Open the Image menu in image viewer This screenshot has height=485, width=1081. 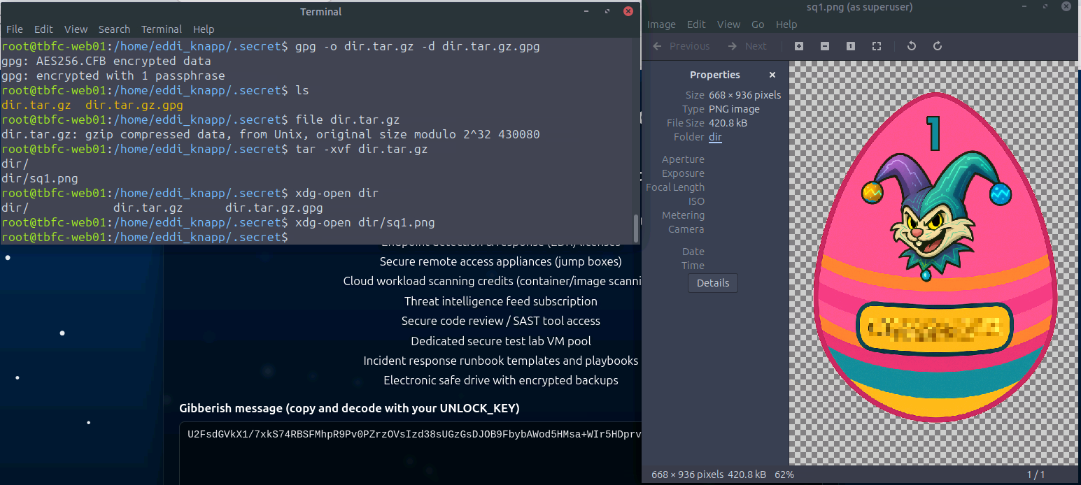click(662, 24)
